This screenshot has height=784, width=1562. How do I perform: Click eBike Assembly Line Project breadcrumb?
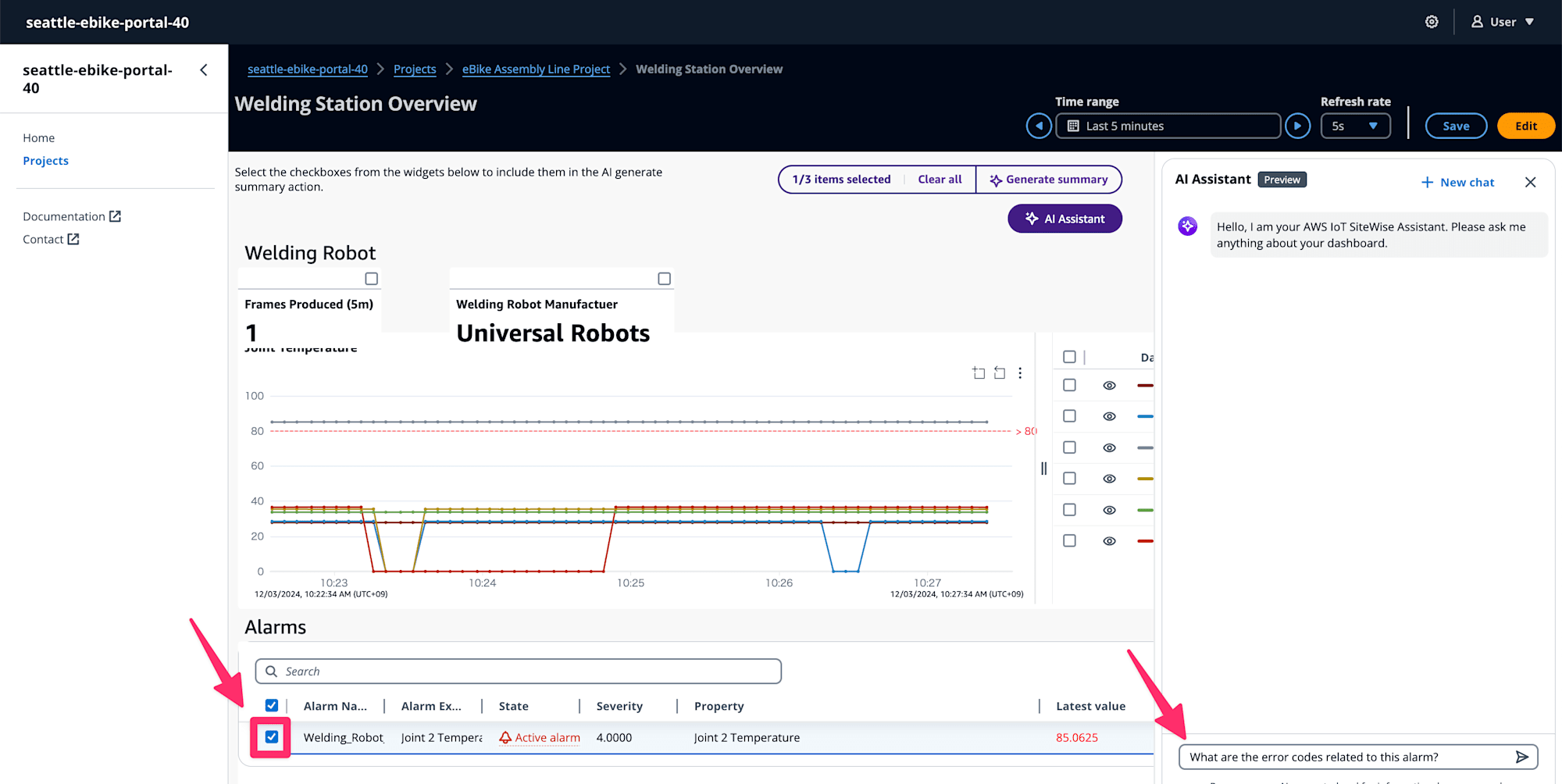[536, 69]
